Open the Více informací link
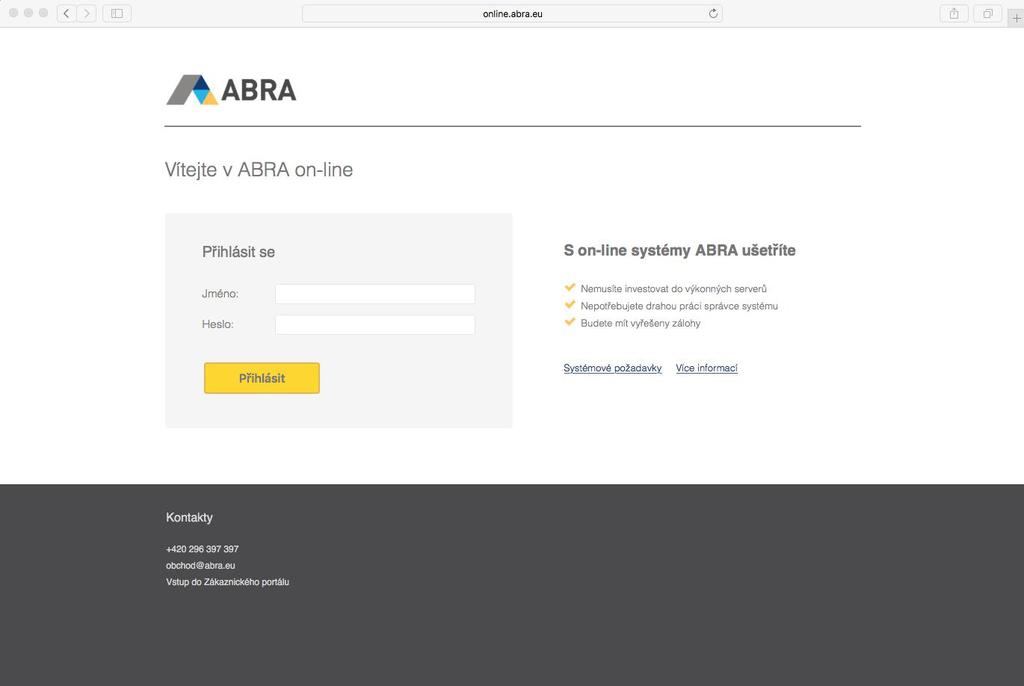Viewport: 1024px width, 686px height. [707, 368]
